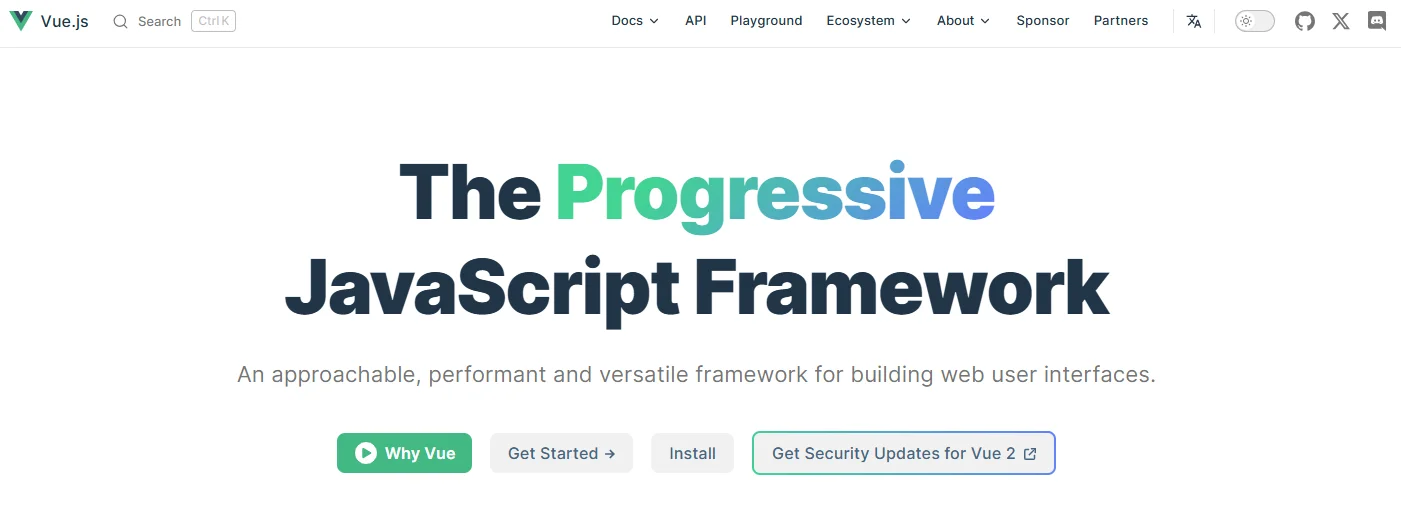
Task: Open the search box magnifier icon
Action: point(120,21)
